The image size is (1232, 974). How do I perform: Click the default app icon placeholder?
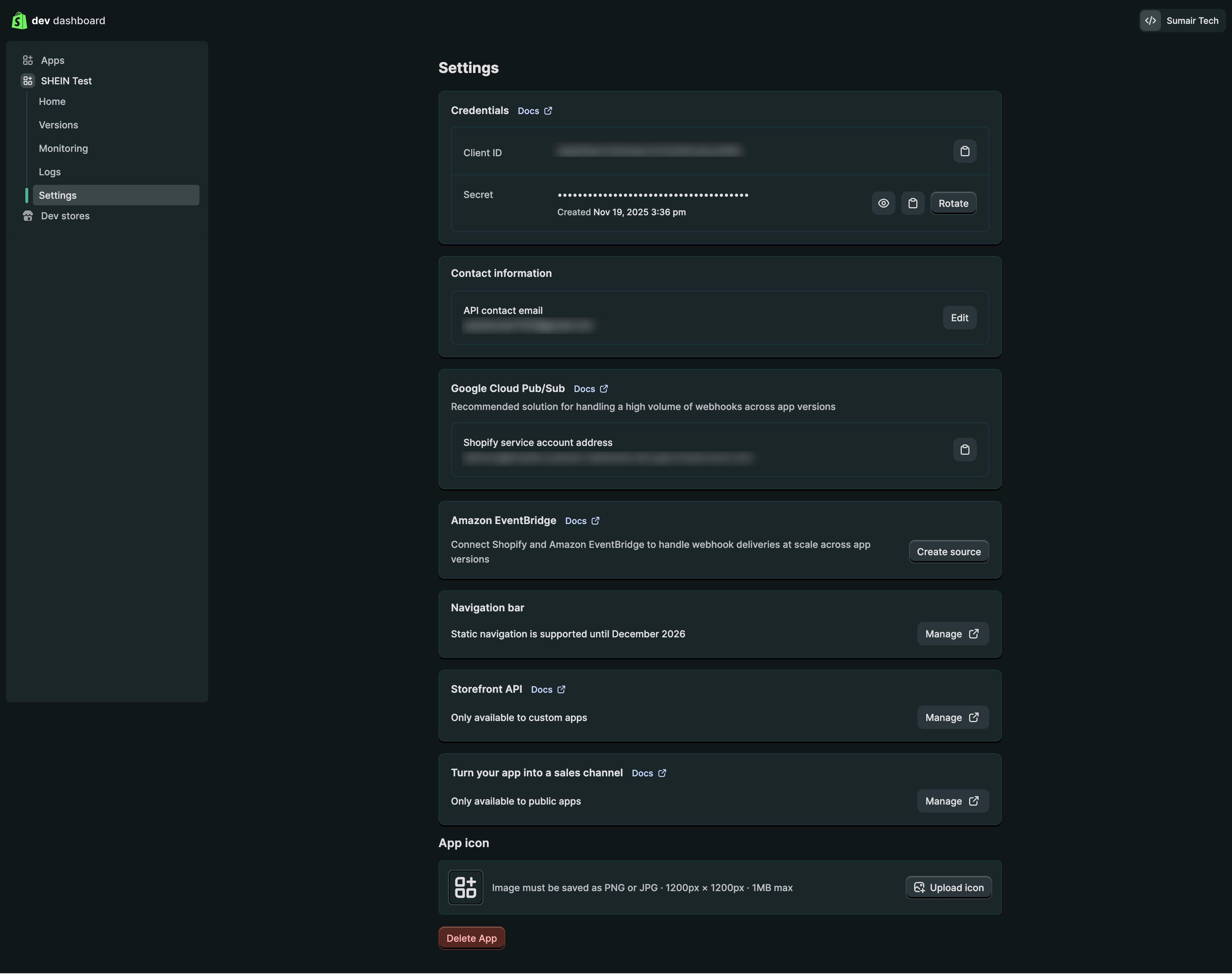click(x=465, y=887)
